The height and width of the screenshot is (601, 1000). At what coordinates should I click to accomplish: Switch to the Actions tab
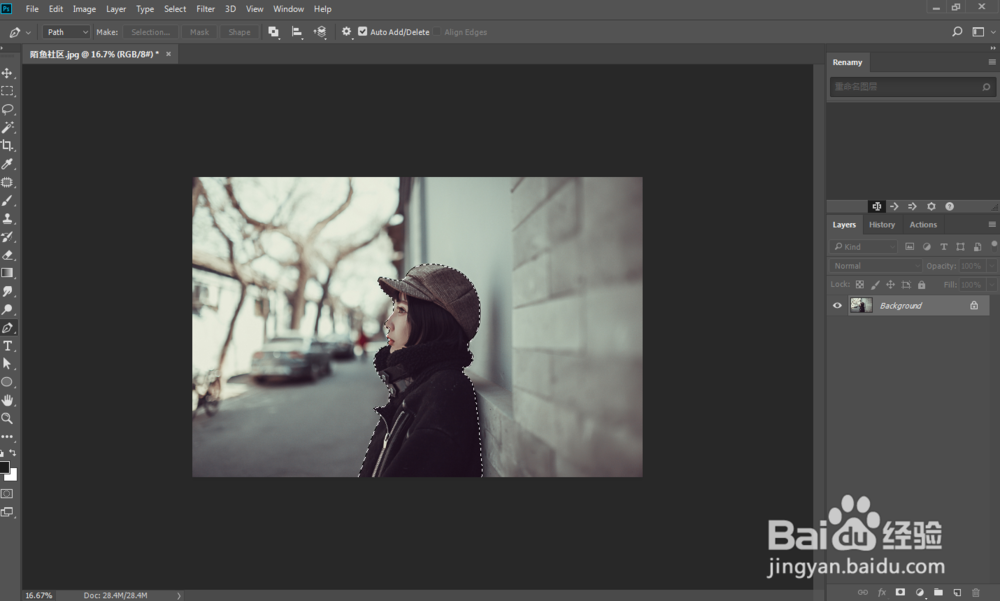(x=923, y=225)
